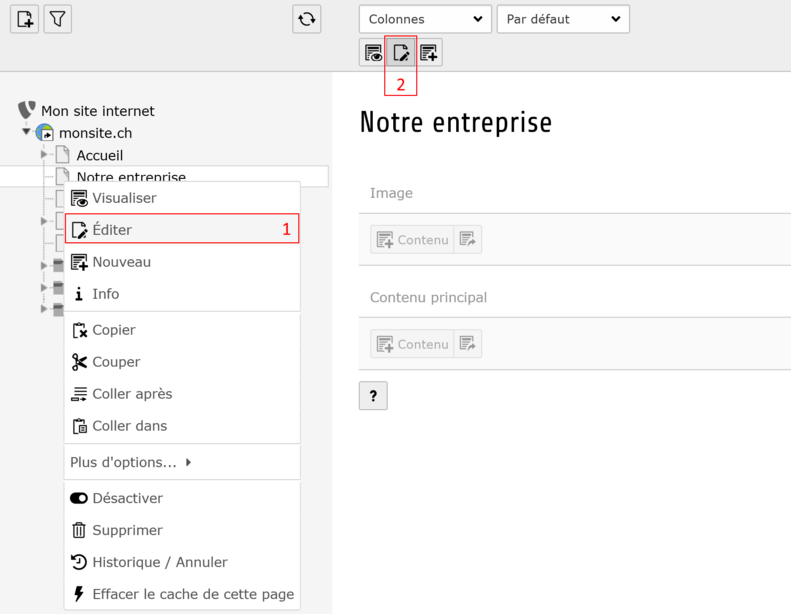Choose Éditer from the context menu
Image resolution: width=791 pixels, height=614 pixels.
tap(112, 230)
